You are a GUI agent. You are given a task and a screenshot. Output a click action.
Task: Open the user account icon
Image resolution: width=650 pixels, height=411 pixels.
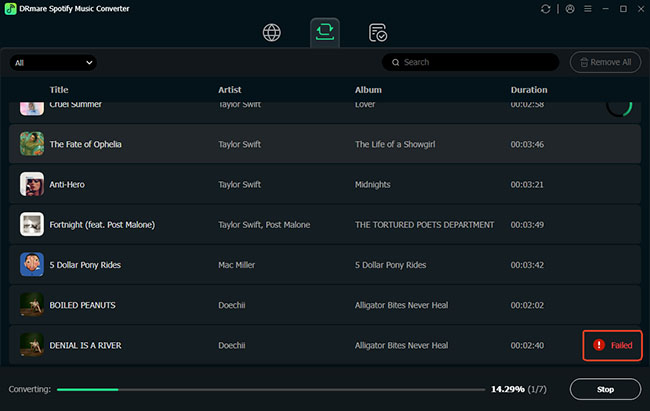[x=570, y=9]
